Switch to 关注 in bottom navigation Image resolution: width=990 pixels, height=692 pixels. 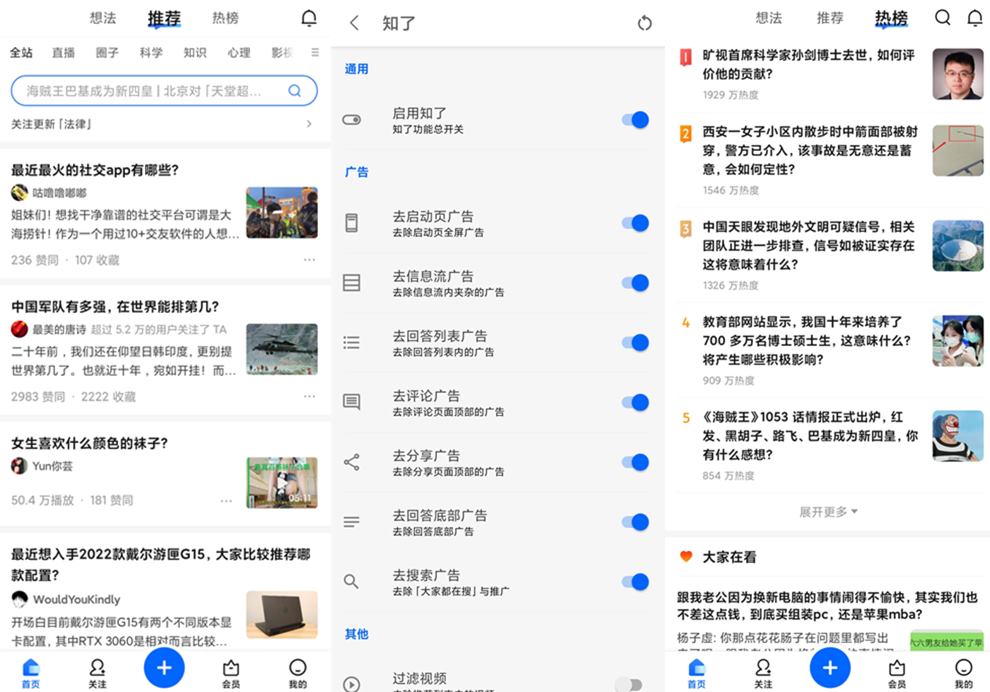pos(763,670)
